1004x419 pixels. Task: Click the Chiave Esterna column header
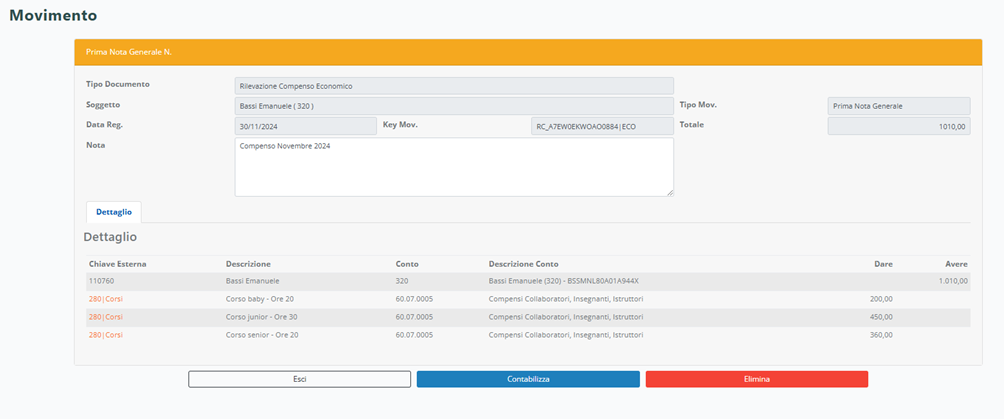(116, 264)
